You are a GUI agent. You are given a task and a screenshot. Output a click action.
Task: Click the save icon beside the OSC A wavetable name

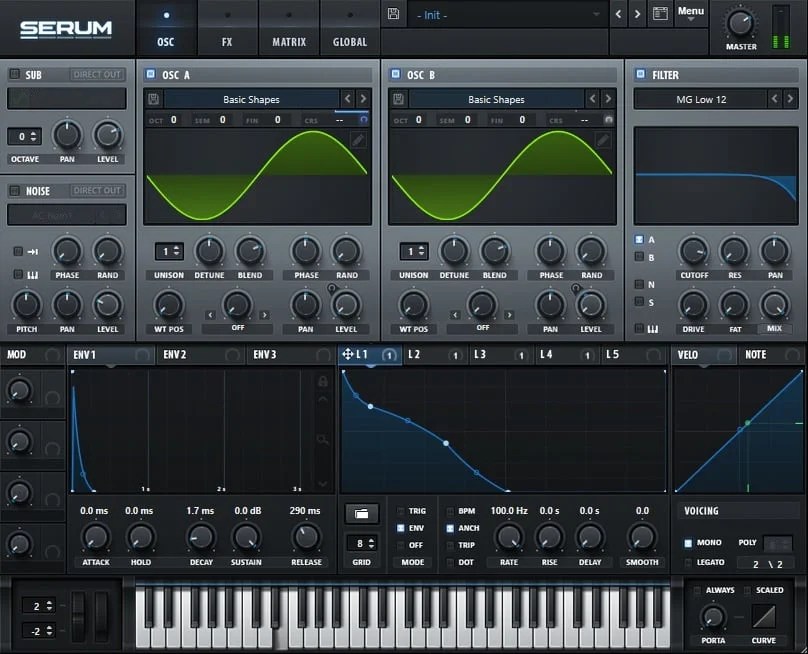point(151,99)
